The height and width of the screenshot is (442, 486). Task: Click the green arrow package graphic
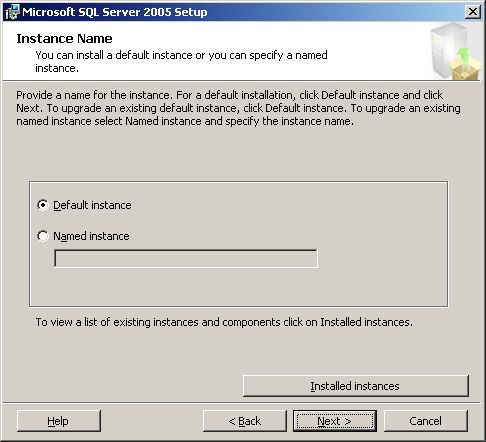(x=465, y=64)
